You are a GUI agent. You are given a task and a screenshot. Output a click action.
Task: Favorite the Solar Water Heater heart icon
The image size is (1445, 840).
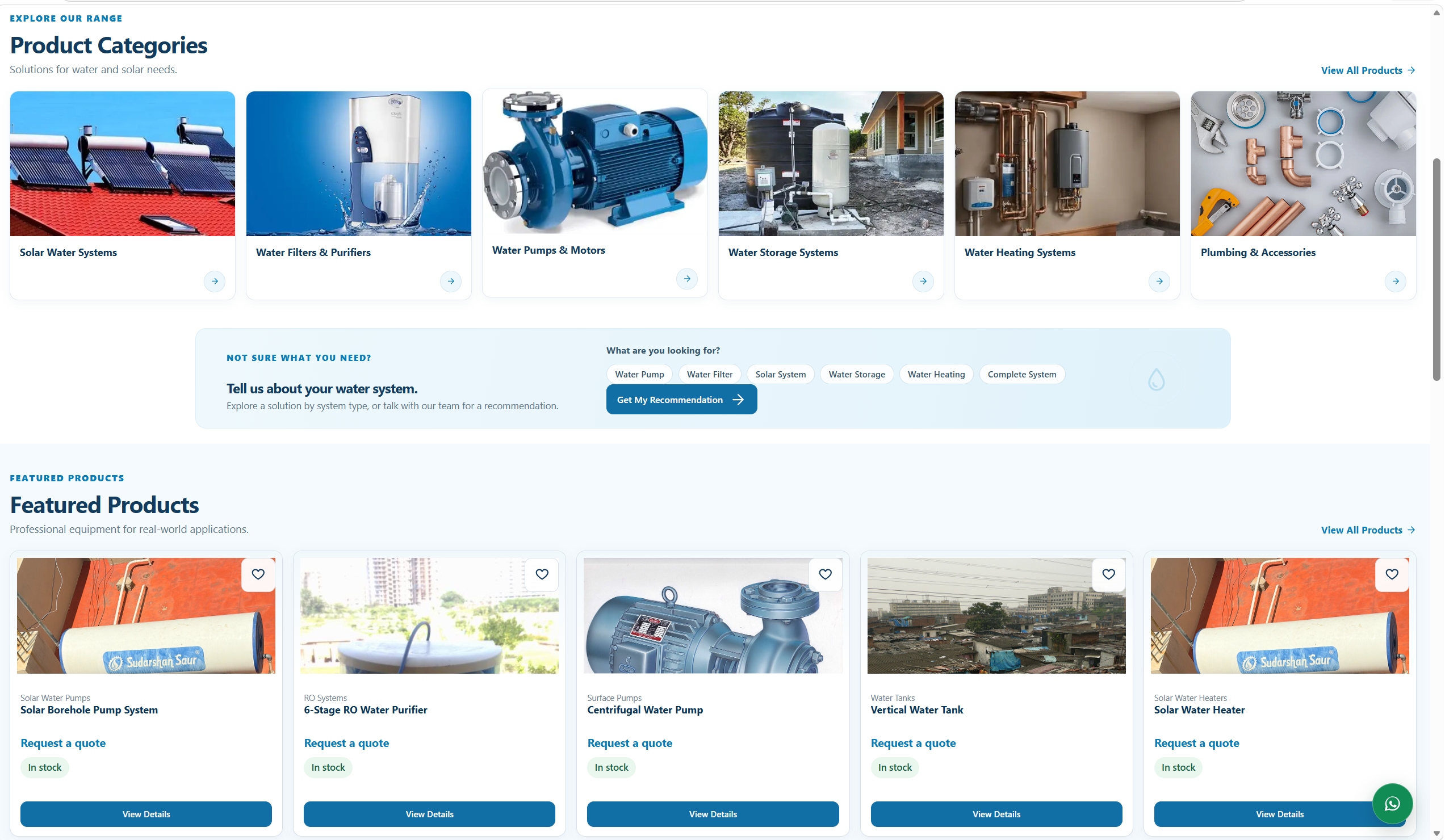pos(1392,574)
